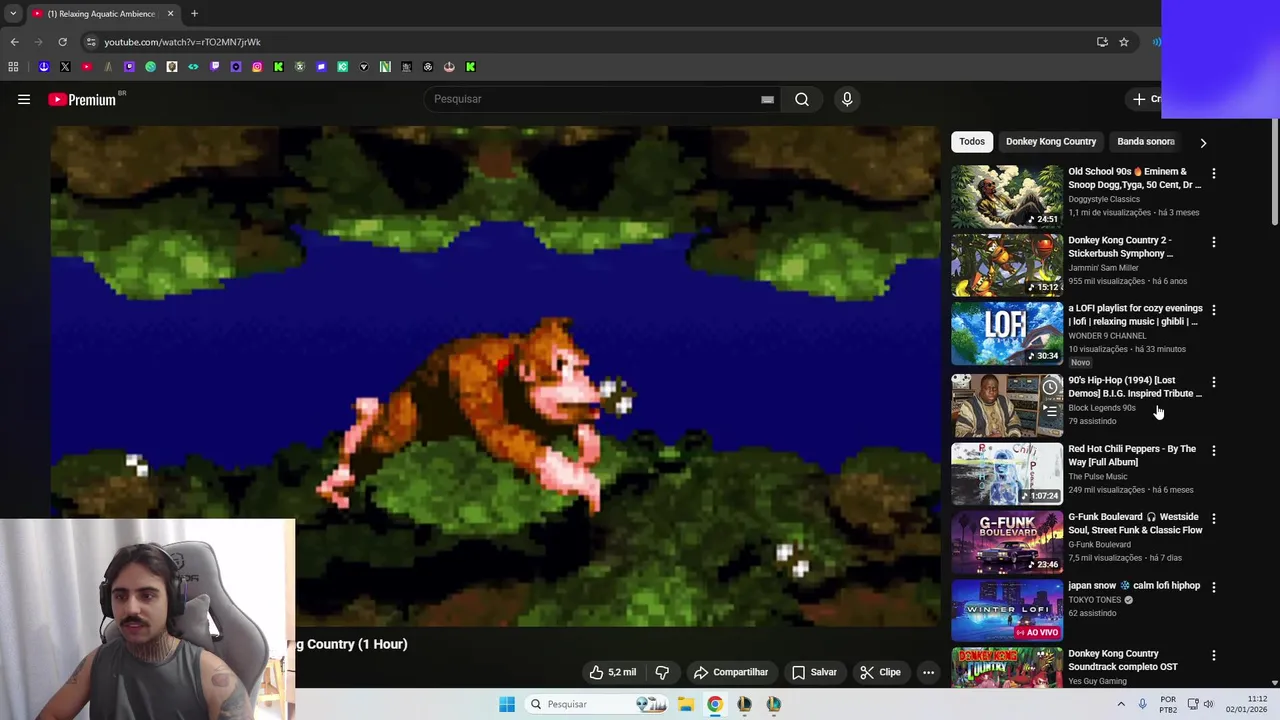
Task: Open Winter Lofi live stream thumbnail
Action: tap(1007, 610)
